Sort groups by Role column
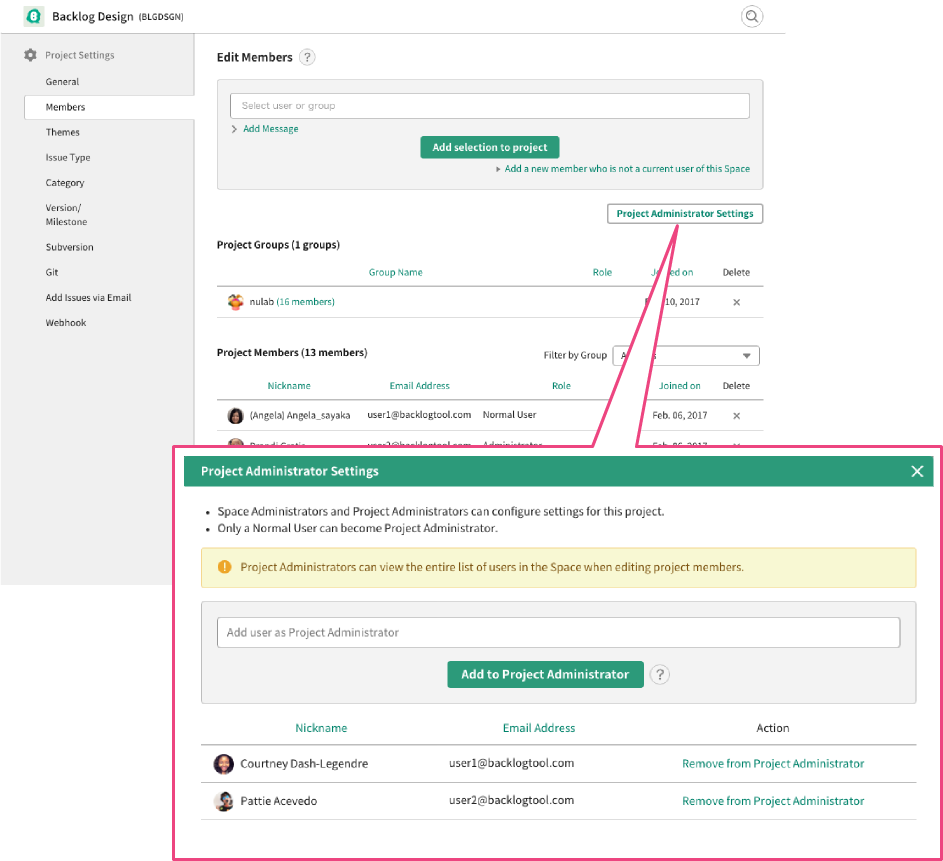Viewport: 943px width, 861px height. 602,272
